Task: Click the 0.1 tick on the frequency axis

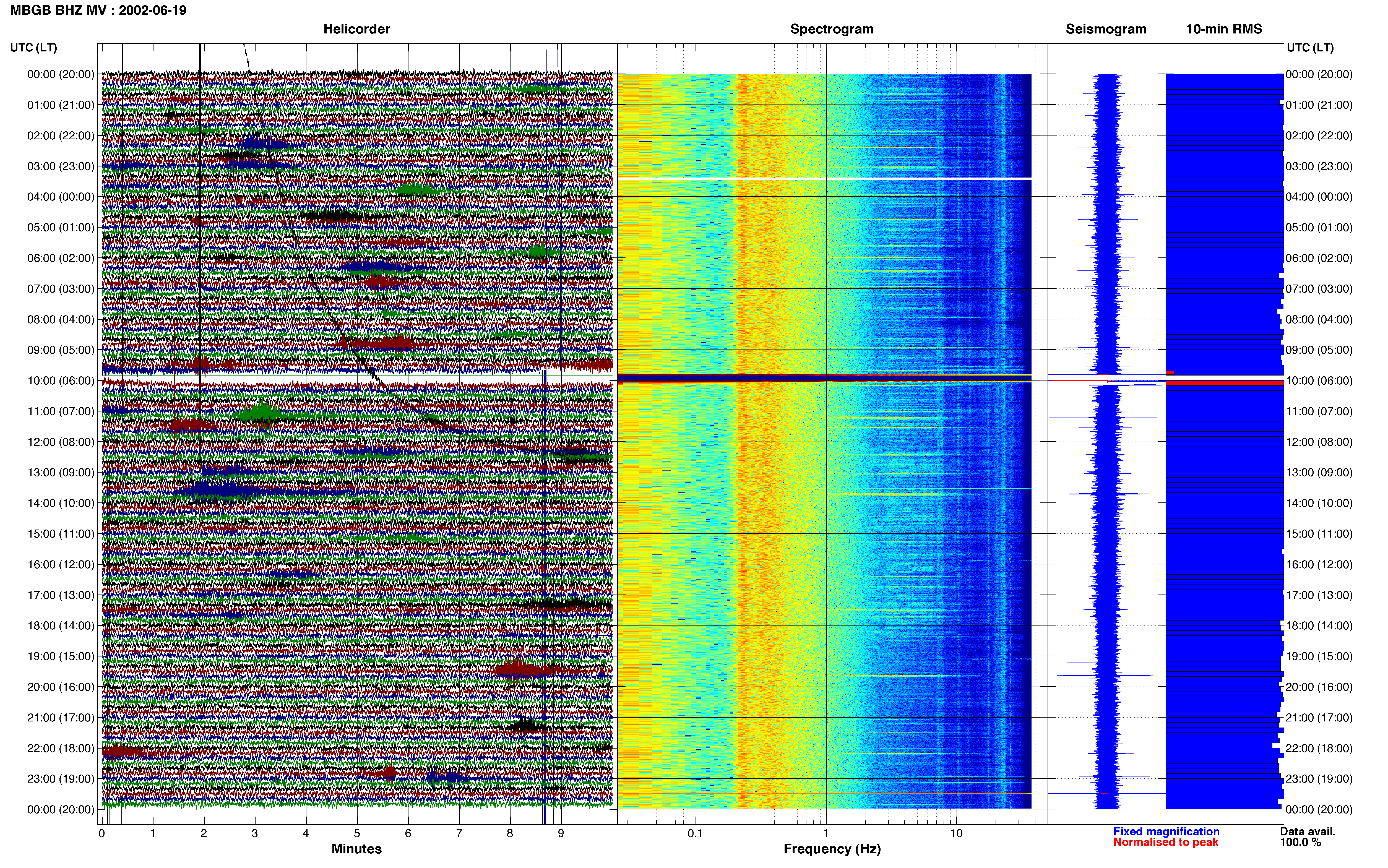Action: point(695,833)
